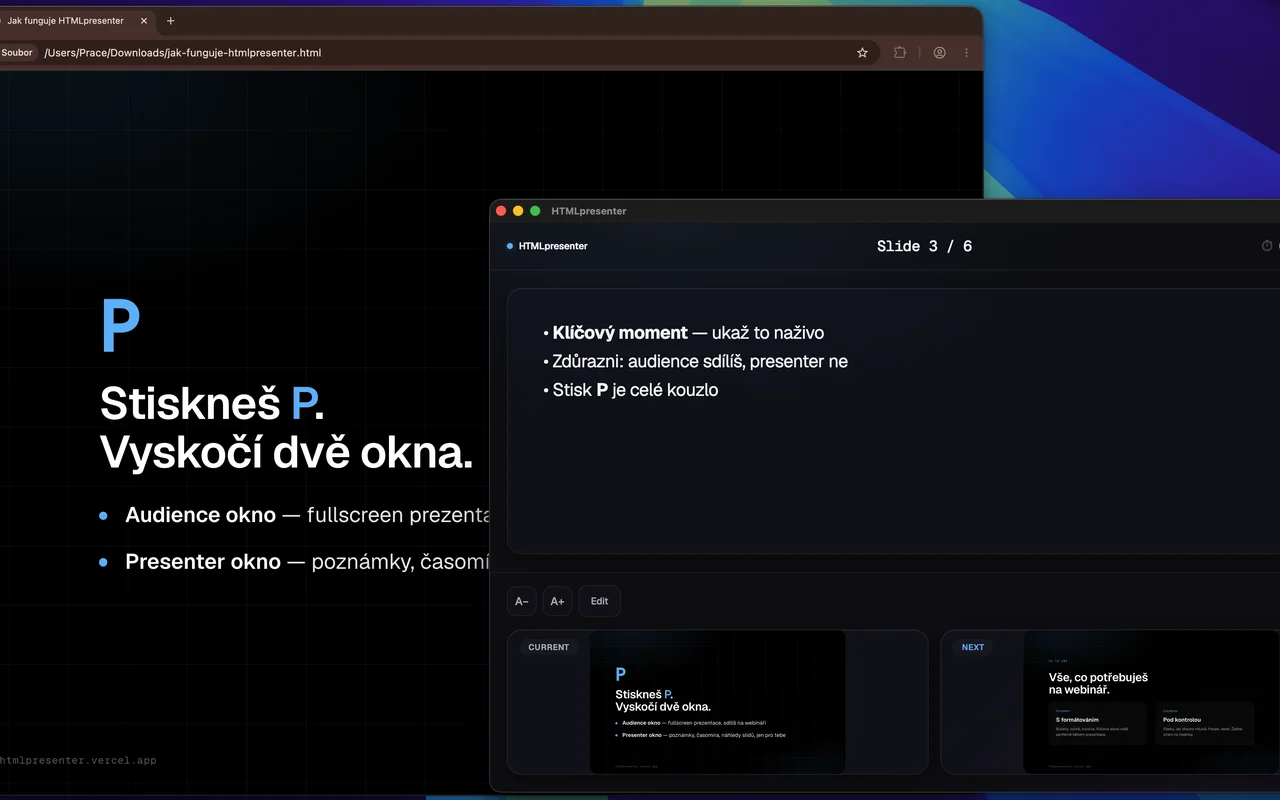Click the timer clock icon in presenter window

[x=1267, y=246]
